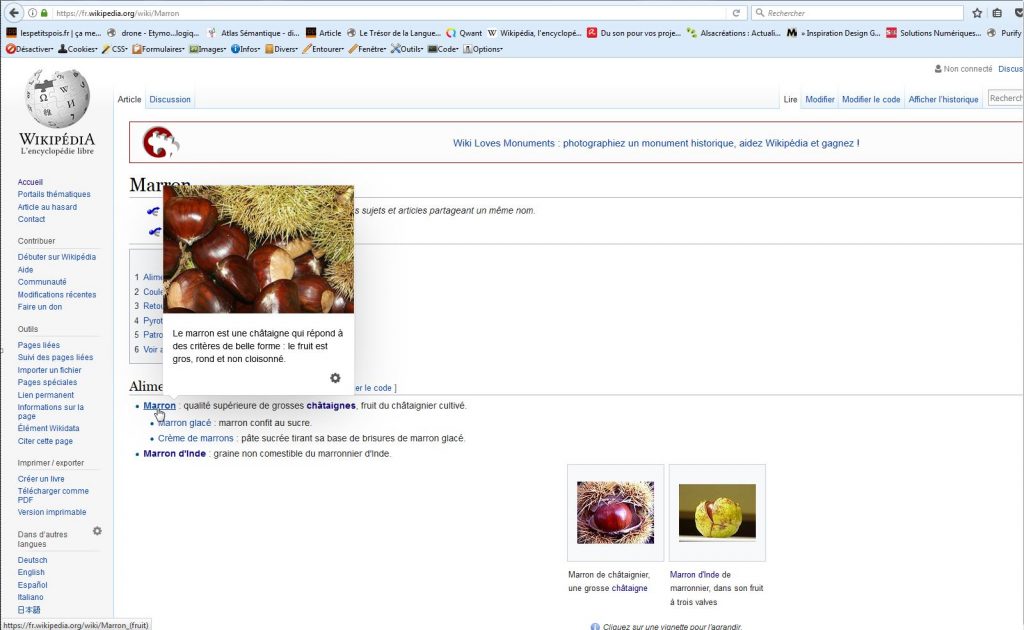The height and width of the screenshot is (630, 1024).
Task: Click the Rechercher browser search field
Action: [860, 13]
